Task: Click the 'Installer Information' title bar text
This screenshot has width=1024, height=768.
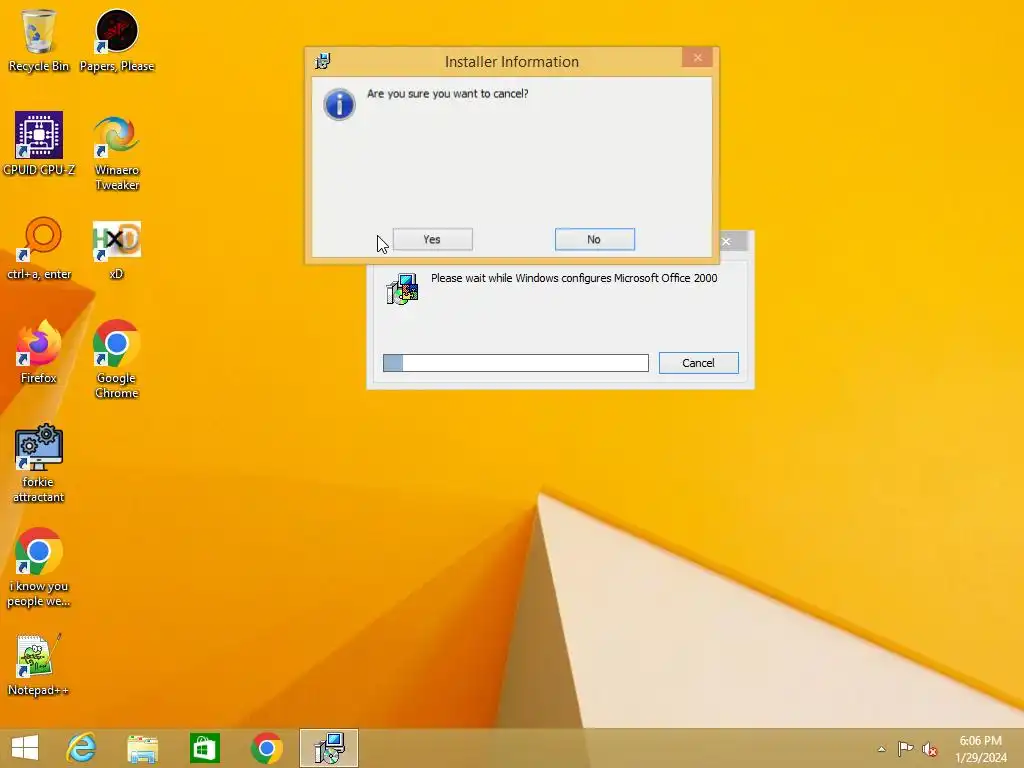Action: click(512, 61)
